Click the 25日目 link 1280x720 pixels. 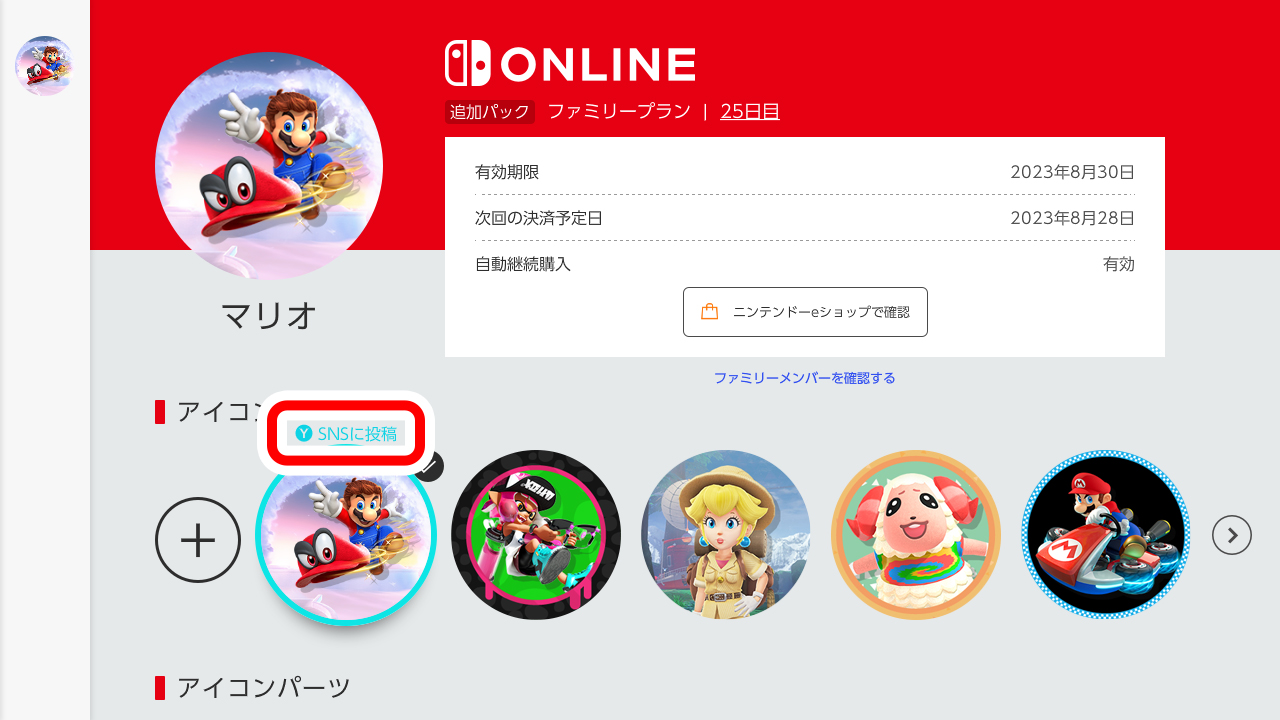pyautogui.click(x=750, y=111)
